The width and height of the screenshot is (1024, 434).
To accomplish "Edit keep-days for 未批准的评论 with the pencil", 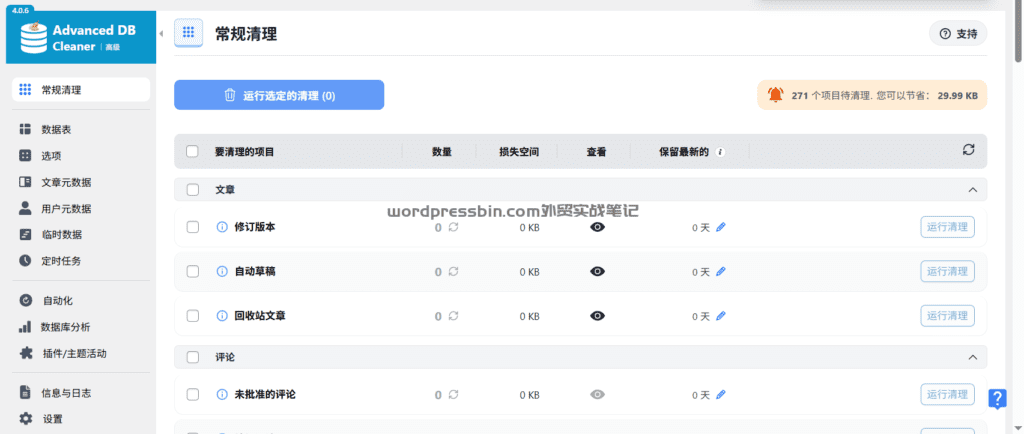I will pyautogui.click(x=720, y=395).
